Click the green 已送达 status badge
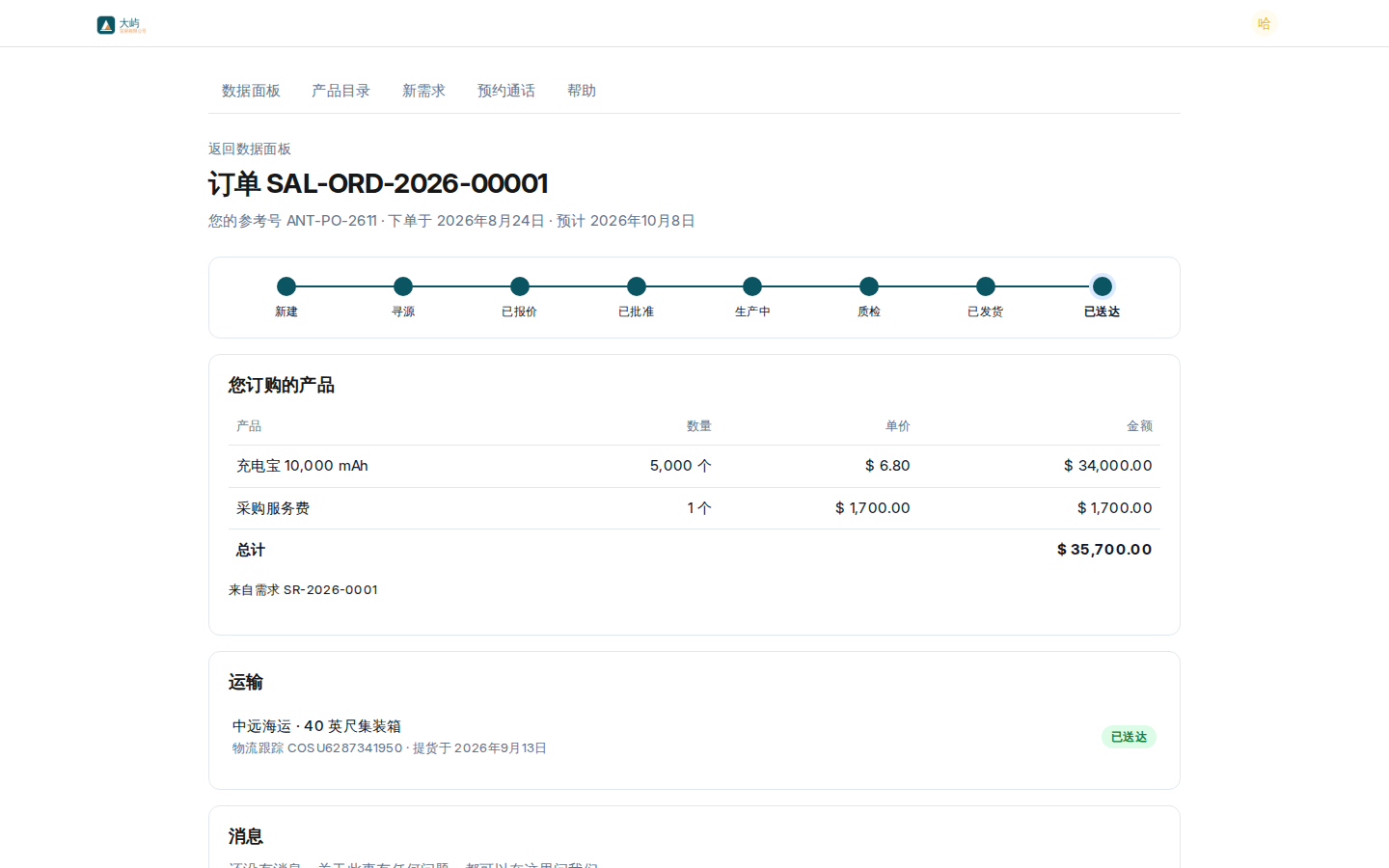 (x=1129, y=737)
